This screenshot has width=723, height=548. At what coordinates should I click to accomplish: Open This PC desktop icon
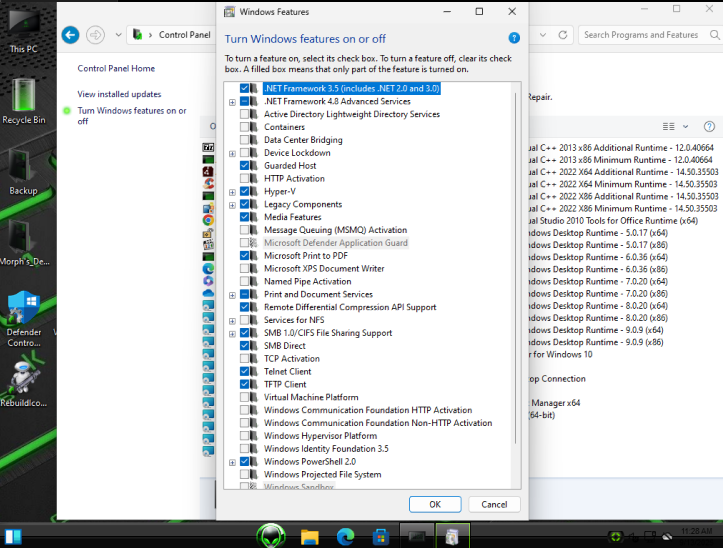(24, 30)
